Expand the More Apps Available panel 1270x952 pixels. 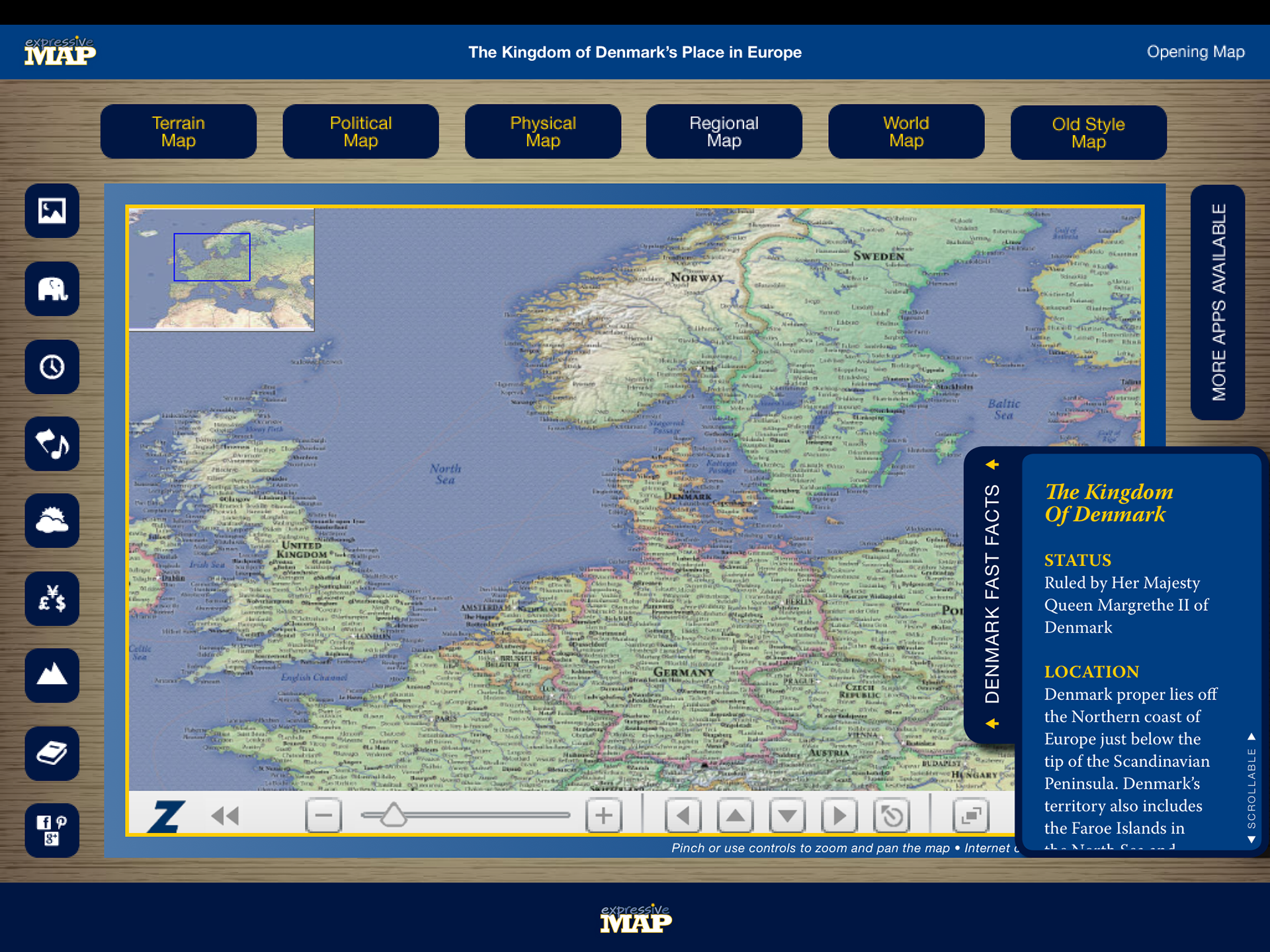pyautogui.click(x=1218, y=302)
